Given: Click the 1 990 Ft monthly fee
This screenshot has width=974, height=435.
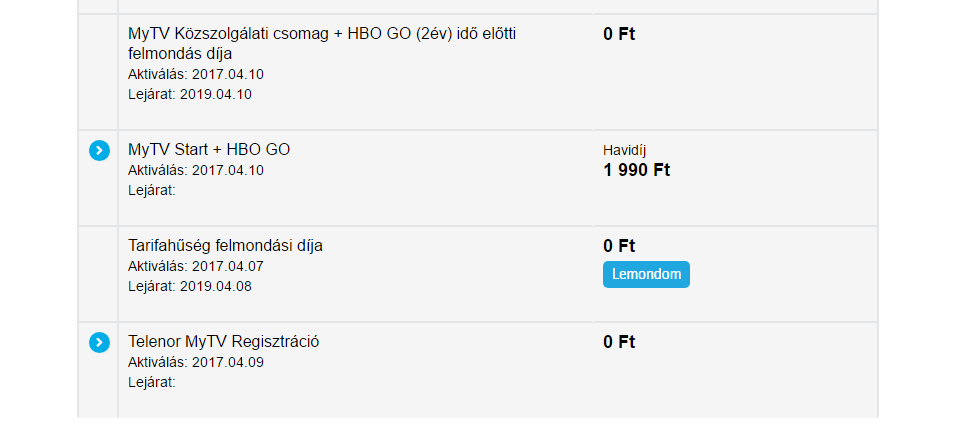Looking at the screenshot, I should pyautogui.click(x=636, y=170).
